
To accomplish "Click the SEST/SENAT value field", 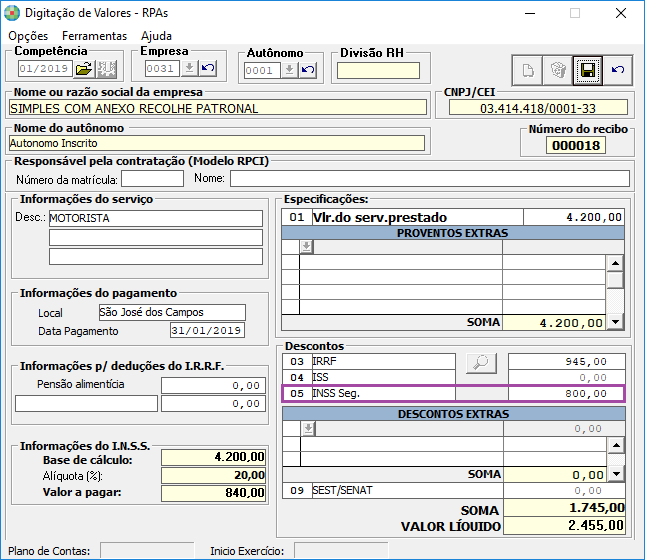I will coord(564,490).
